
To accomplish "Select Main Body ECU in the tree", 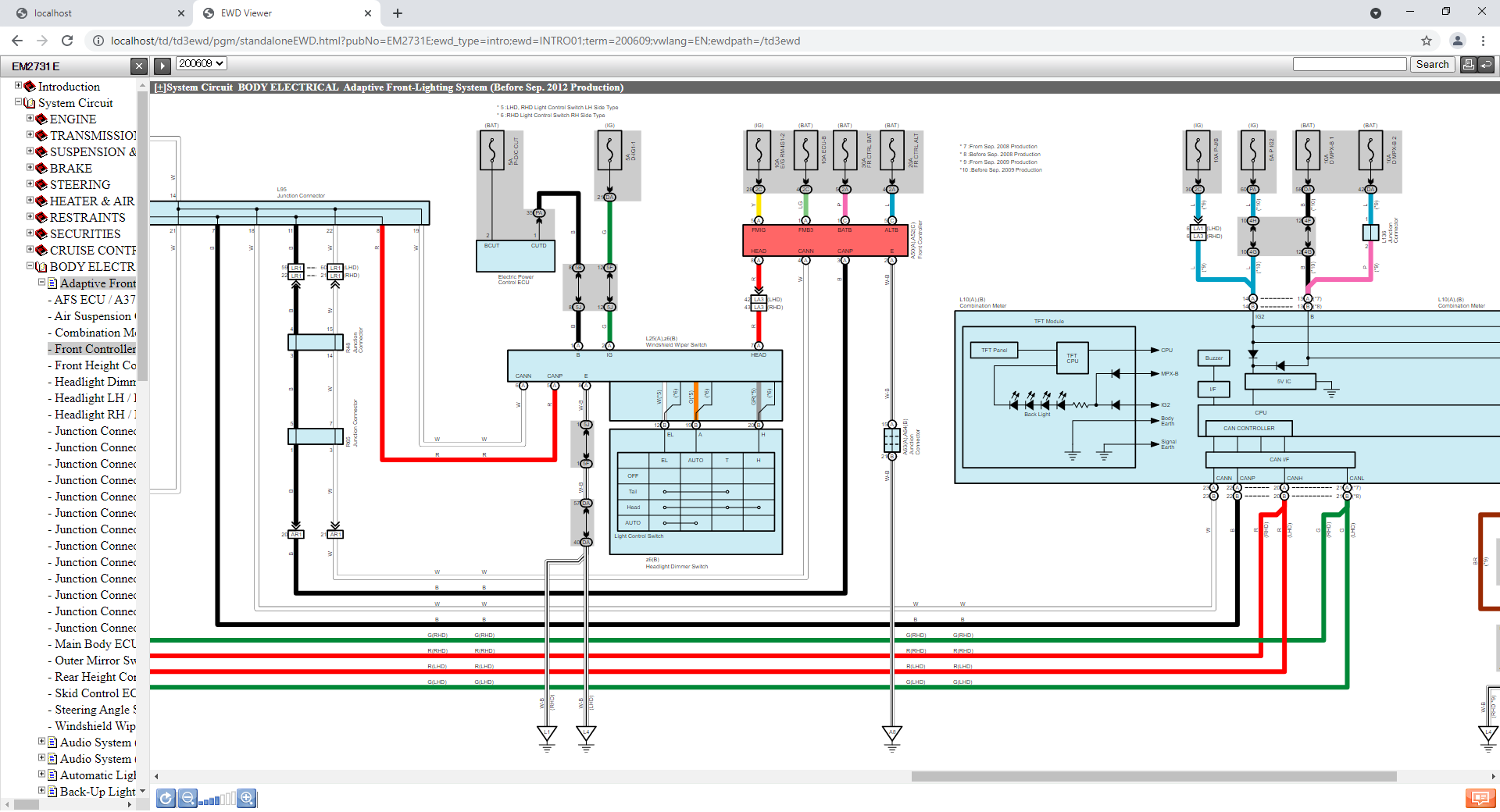I will [95, 644].
